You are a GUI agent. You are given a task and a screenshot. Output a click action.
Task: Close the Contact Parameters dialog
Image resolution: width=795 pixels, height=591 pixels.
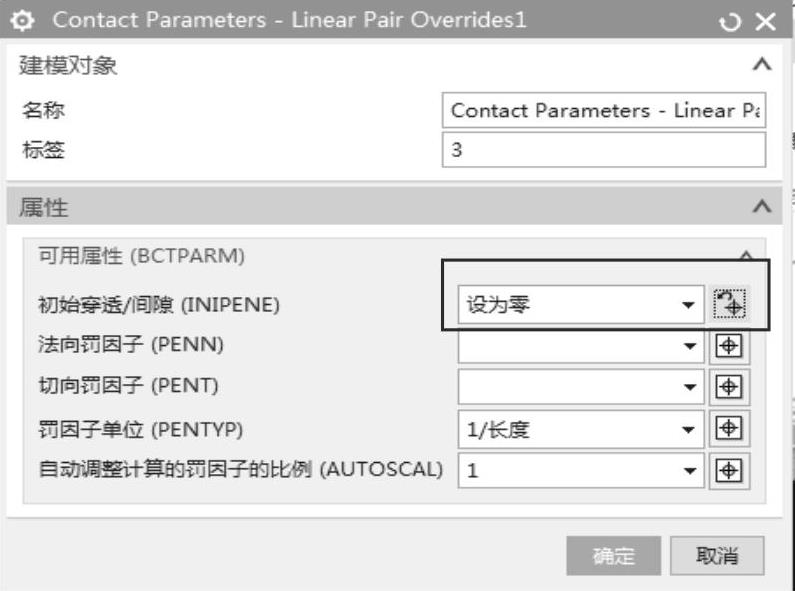(x=765, y=22)
